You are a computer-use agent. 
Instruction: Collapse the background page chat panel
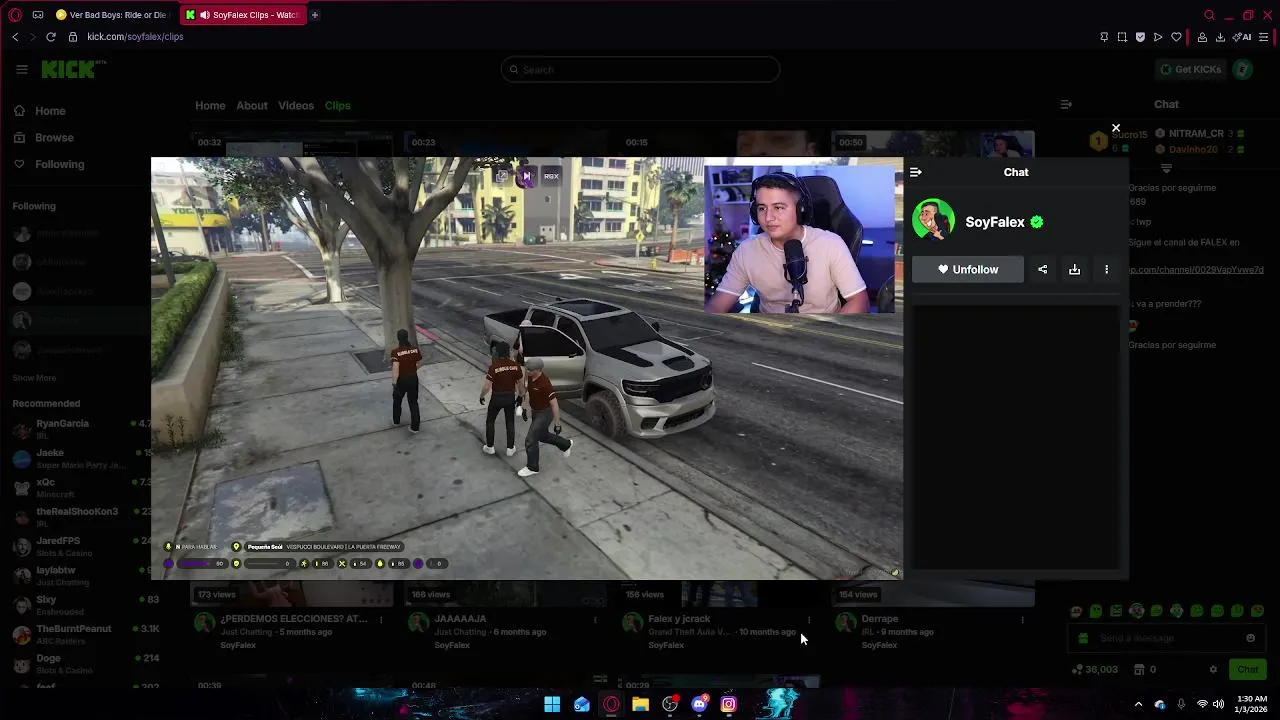[x=1066, y=104]
